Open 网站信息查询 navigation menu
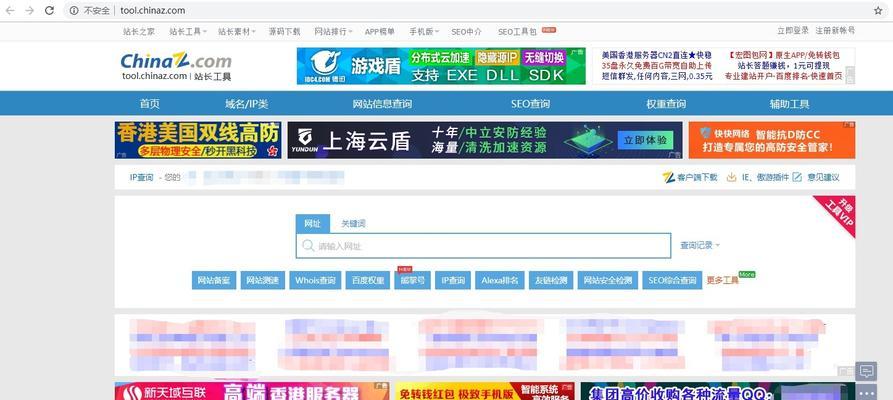The image size is (893, 400). pyautogui.click(x=382, y=104)
